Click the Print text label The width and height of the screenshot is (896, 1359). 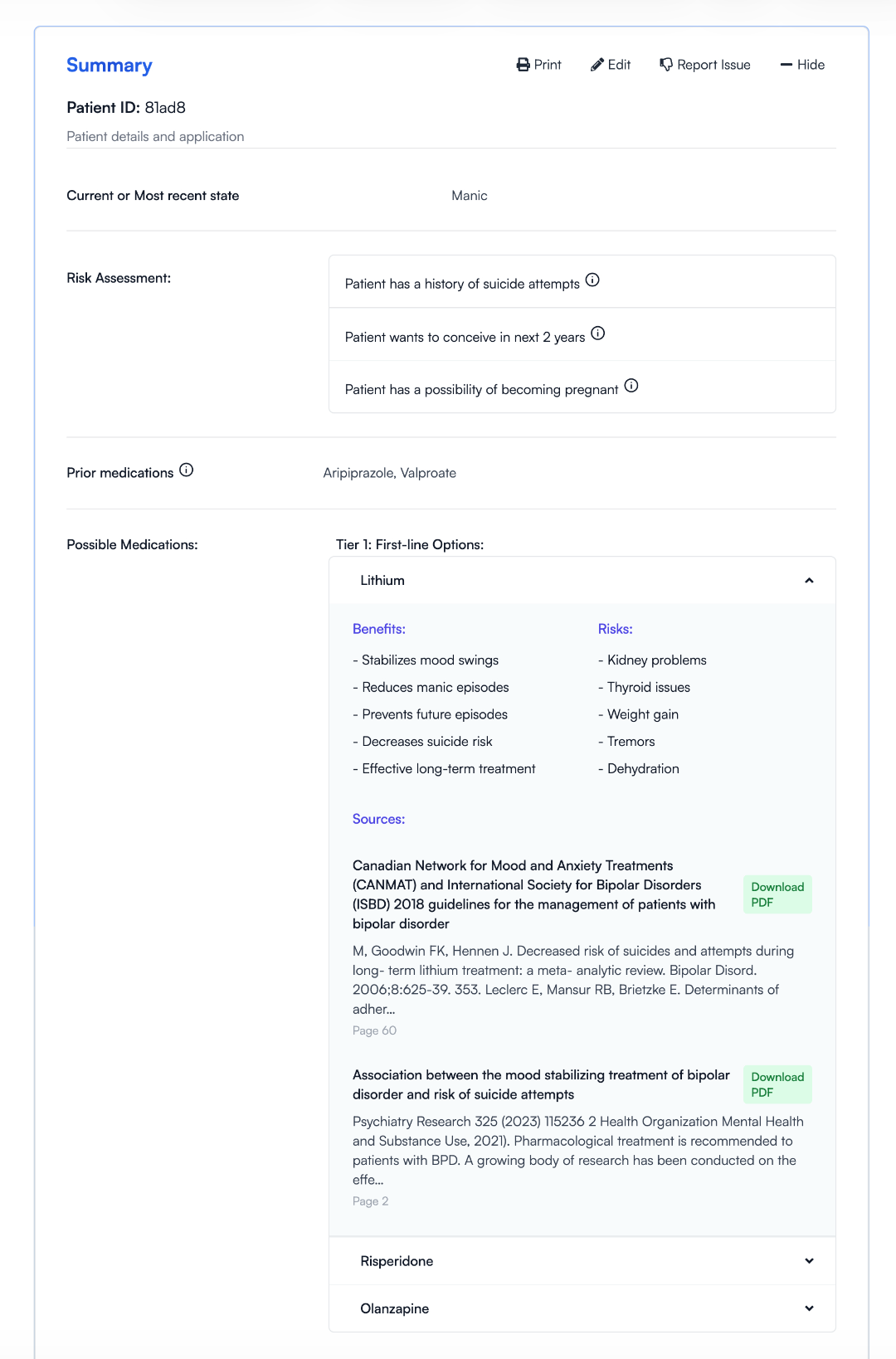click(x=548, y=65)
